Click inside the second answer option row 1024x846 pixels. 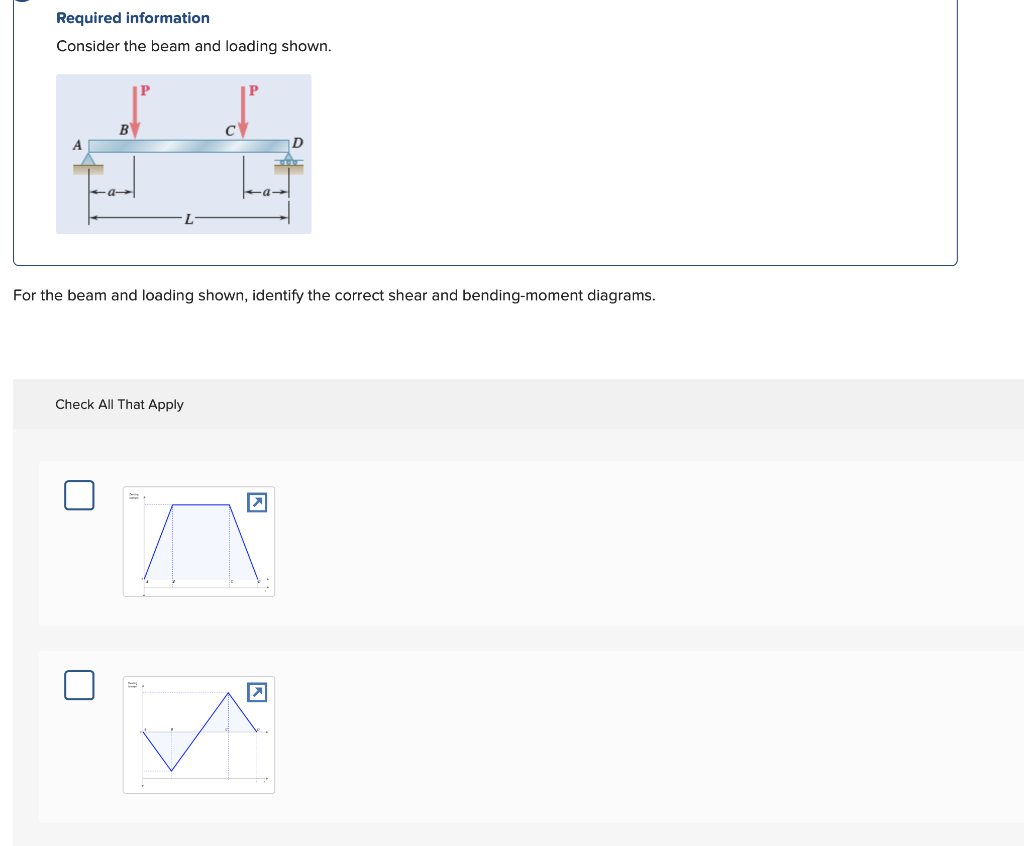pyautogui.click(x=500, y=735)
